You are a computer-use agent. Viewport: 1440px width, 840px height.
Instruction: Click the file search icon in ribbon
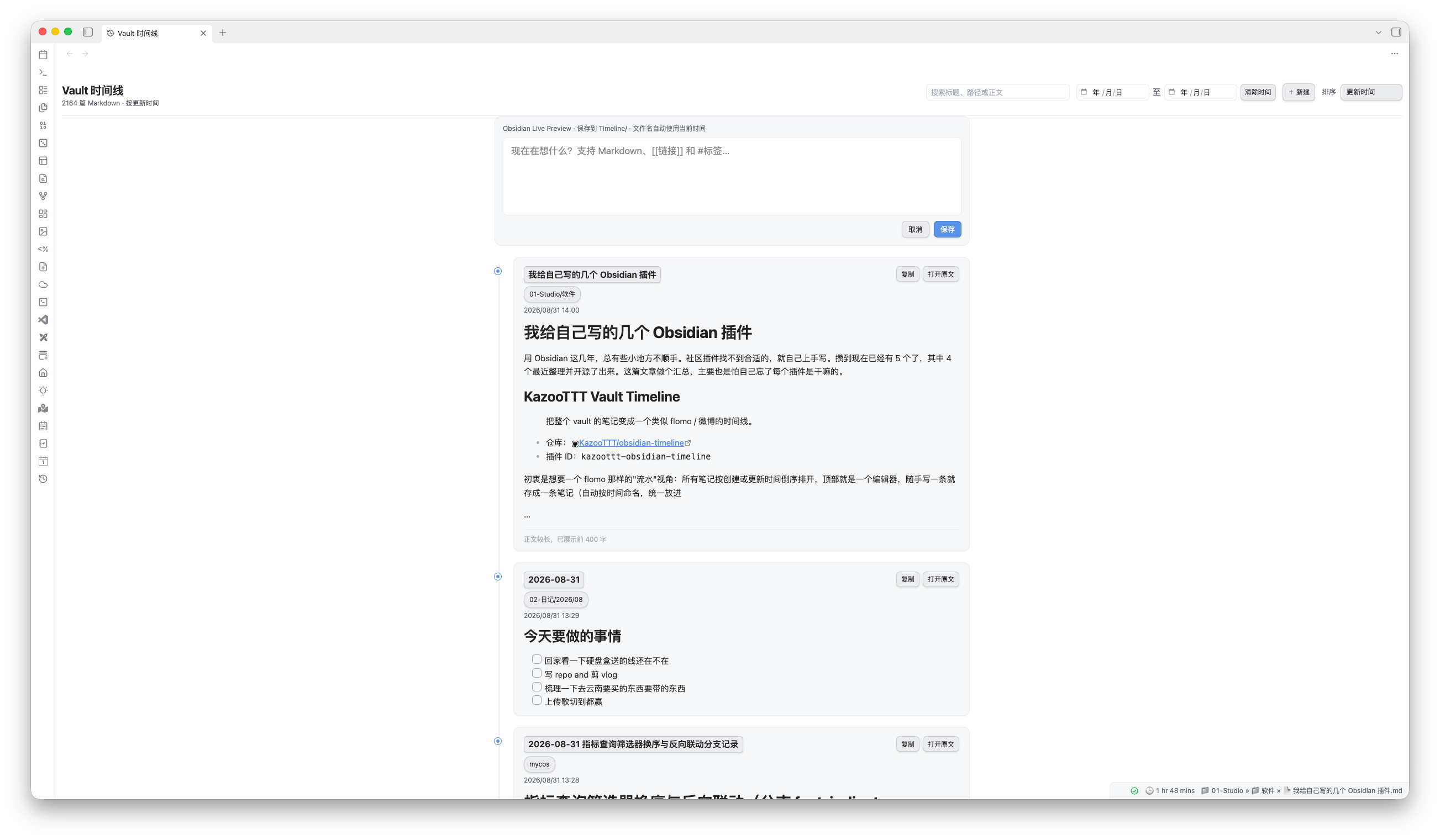pos(43,179)
